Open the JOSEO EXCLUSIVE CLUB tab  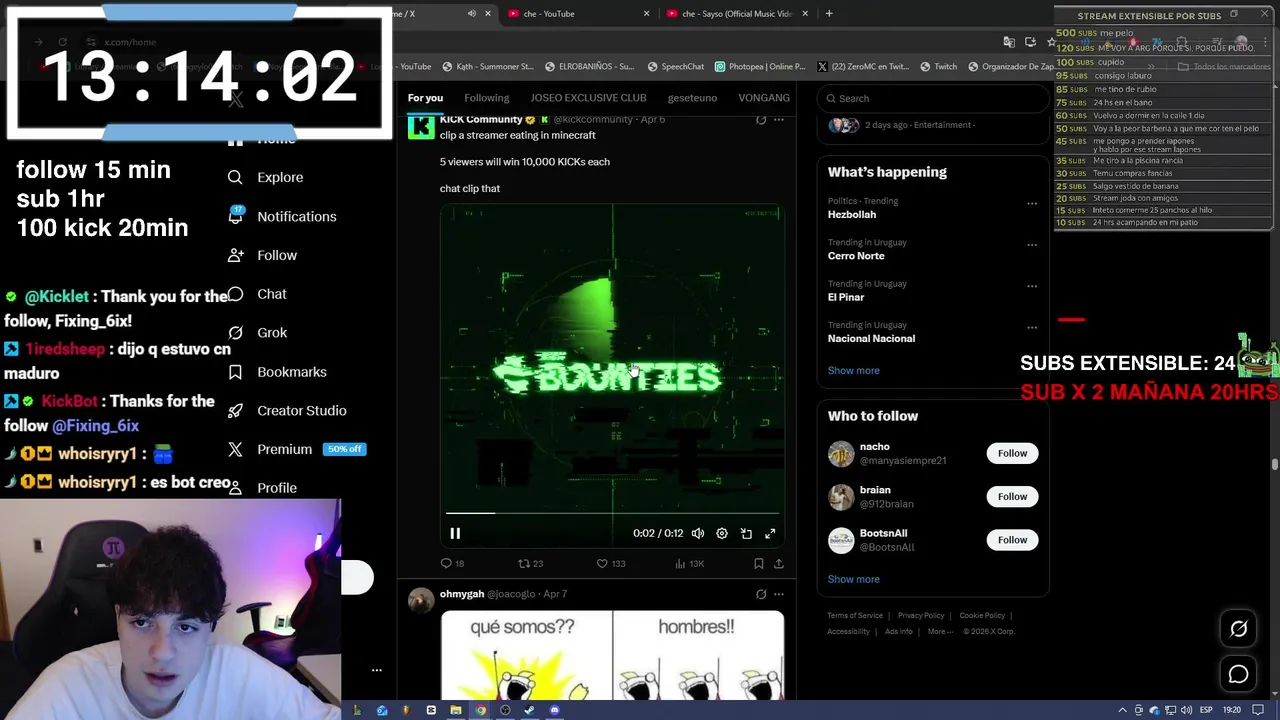click(x=588, y=98)
